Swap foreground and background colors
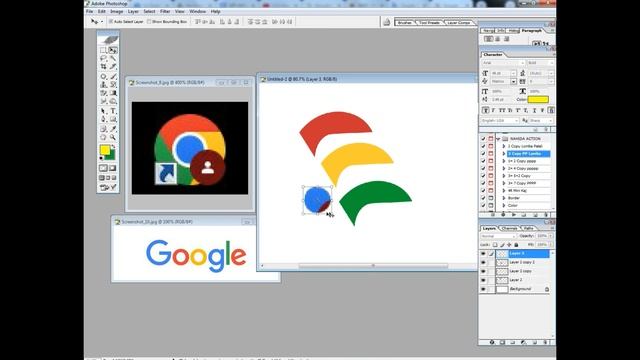 113,146
